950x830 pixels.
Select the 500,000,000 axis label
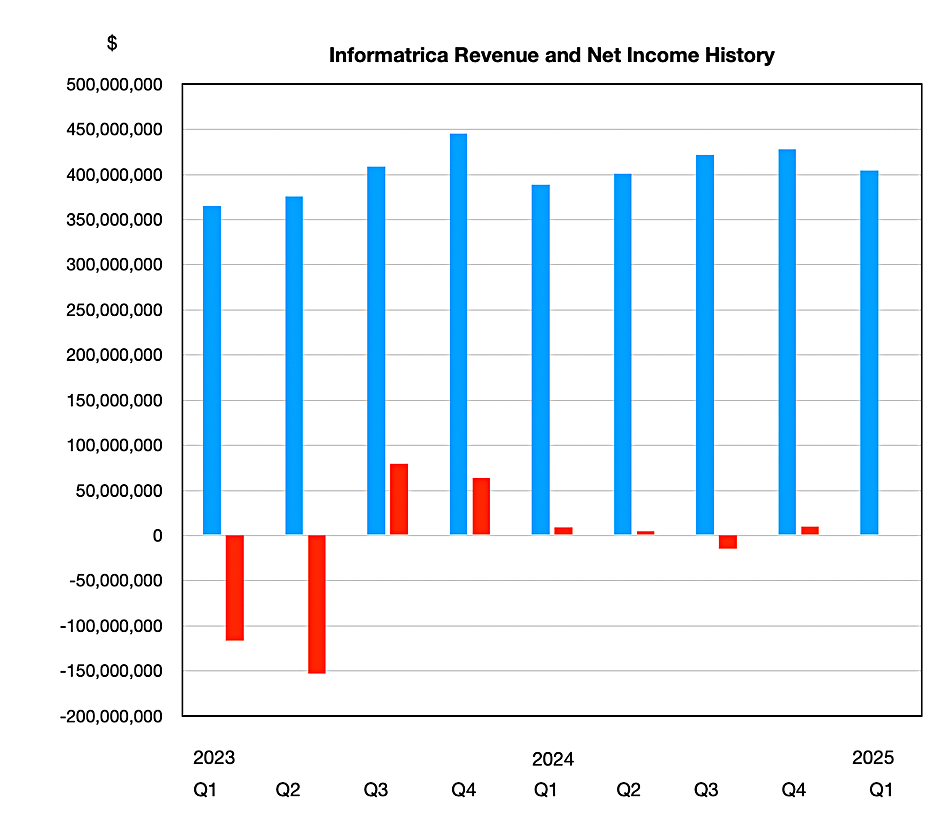pyautogui.click(x=115, y=85)
